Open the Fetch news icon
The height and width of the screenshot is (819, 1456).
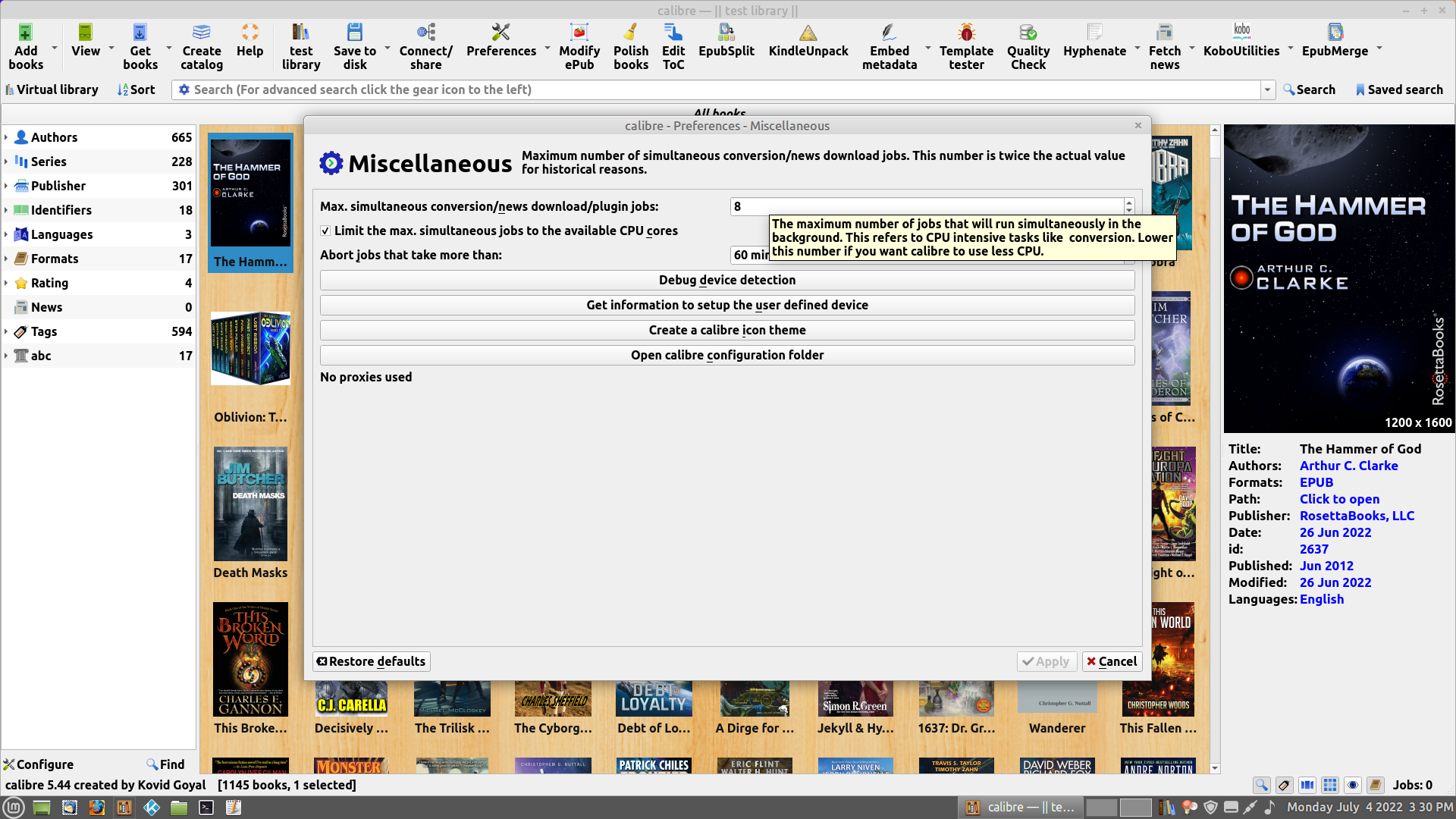1164,45
